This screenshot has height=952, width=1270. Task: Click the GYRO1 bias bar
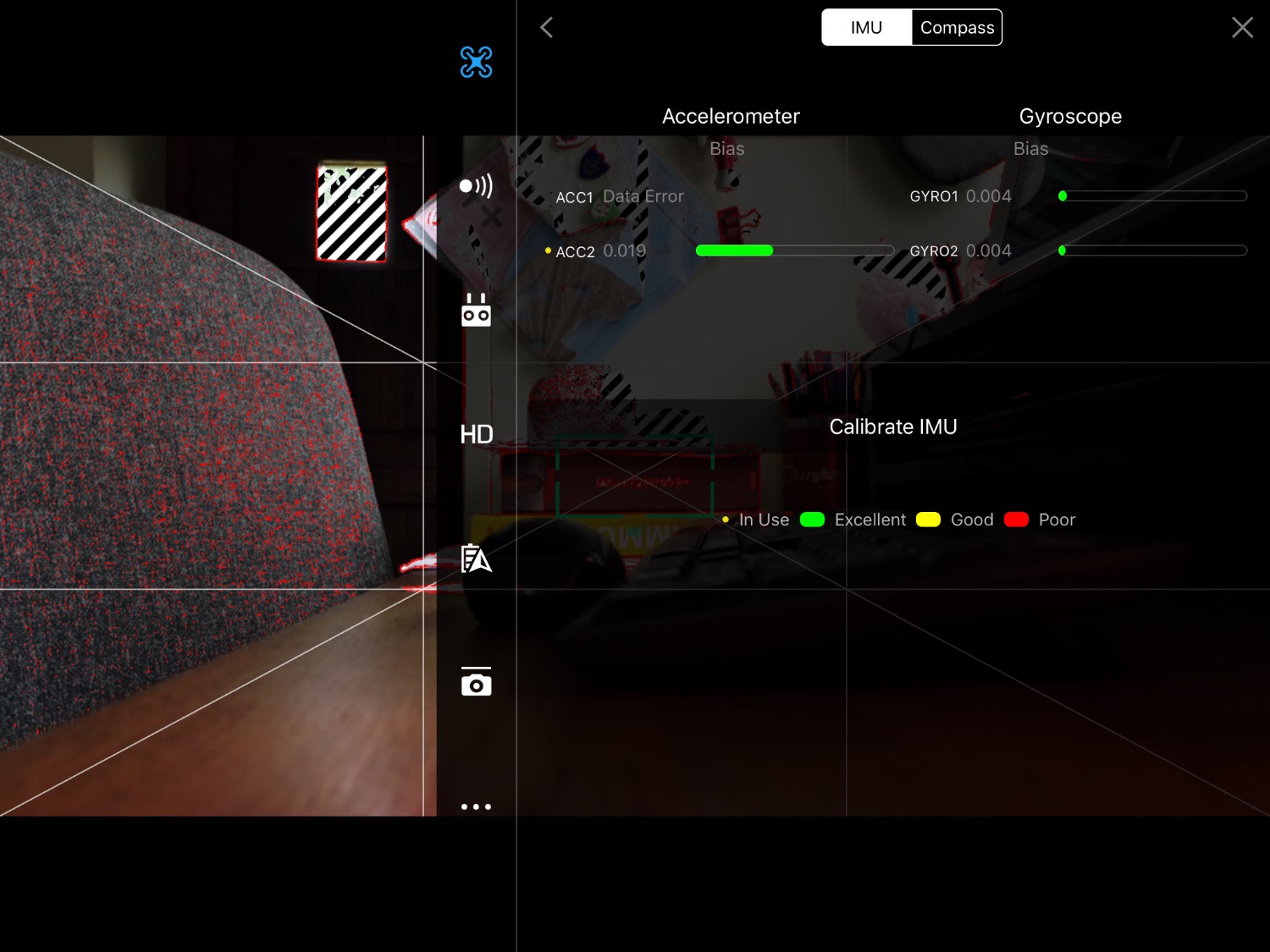(x=1152, y=196)
